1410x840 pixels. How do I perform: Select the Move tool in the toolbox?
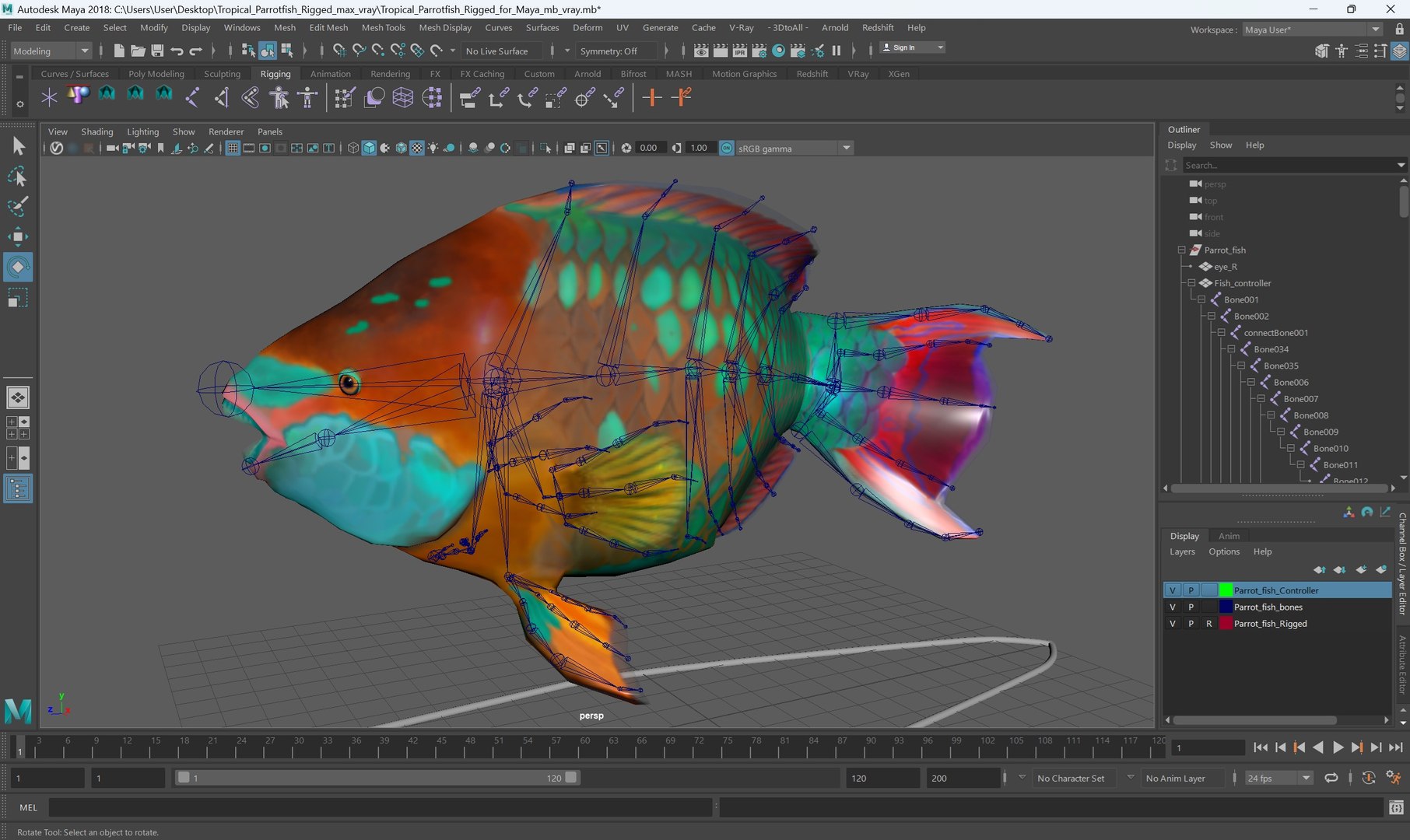pyautogui.click(x=17, y=236)
